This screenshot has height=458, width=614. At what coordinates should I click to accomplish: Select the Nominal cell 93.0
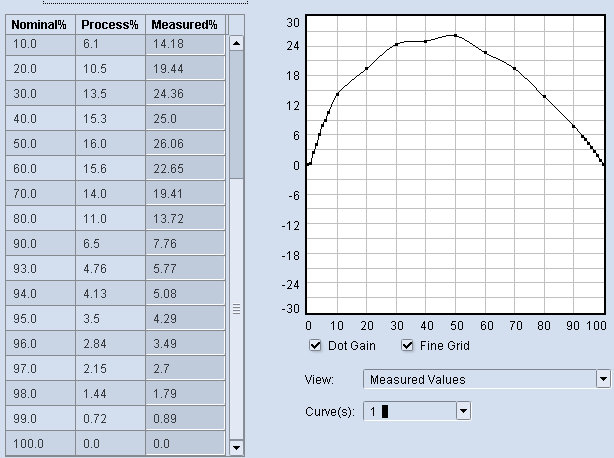(x=40, y=269)
